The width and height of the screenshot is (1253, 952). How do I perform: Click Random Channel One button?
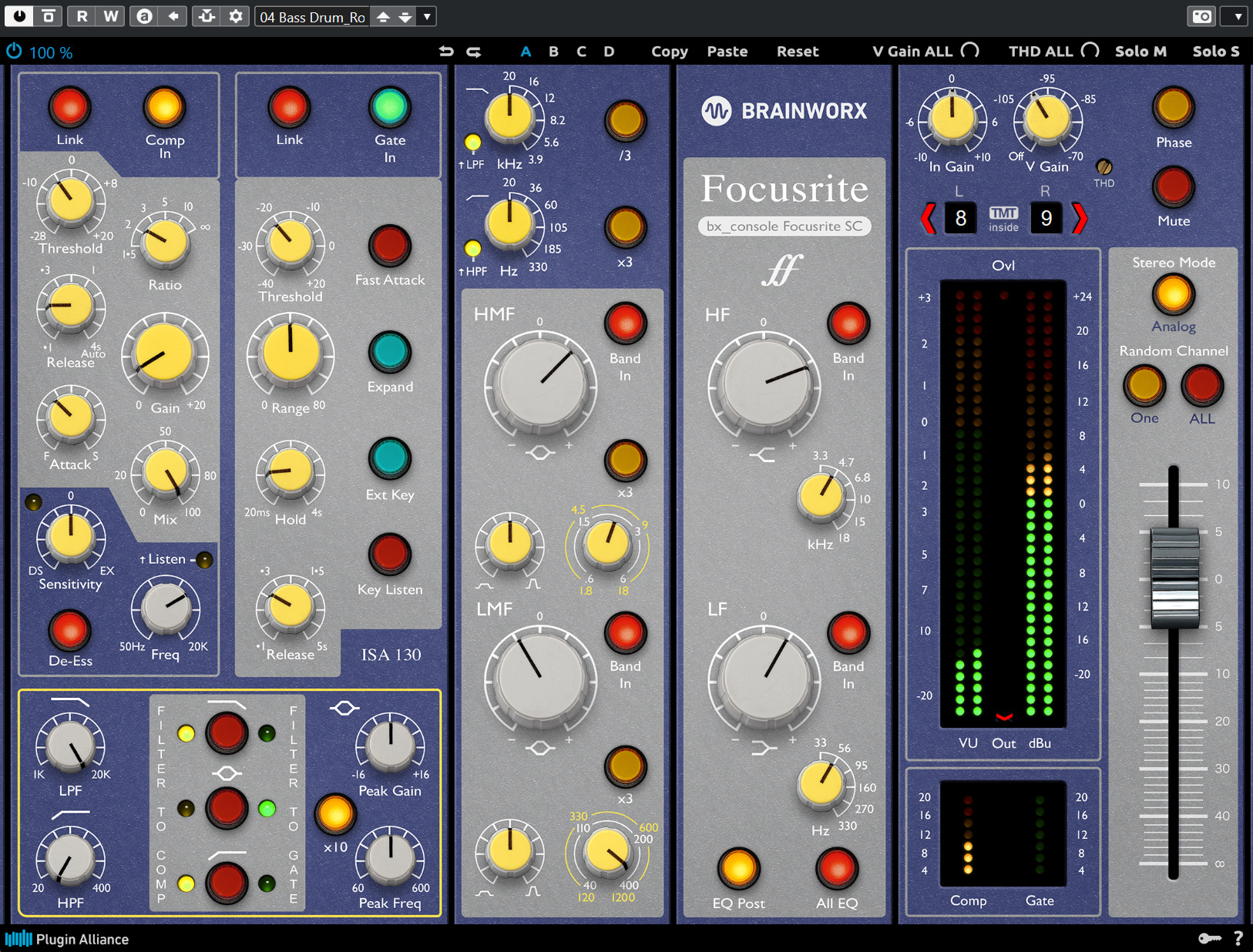click(1144, 385)
